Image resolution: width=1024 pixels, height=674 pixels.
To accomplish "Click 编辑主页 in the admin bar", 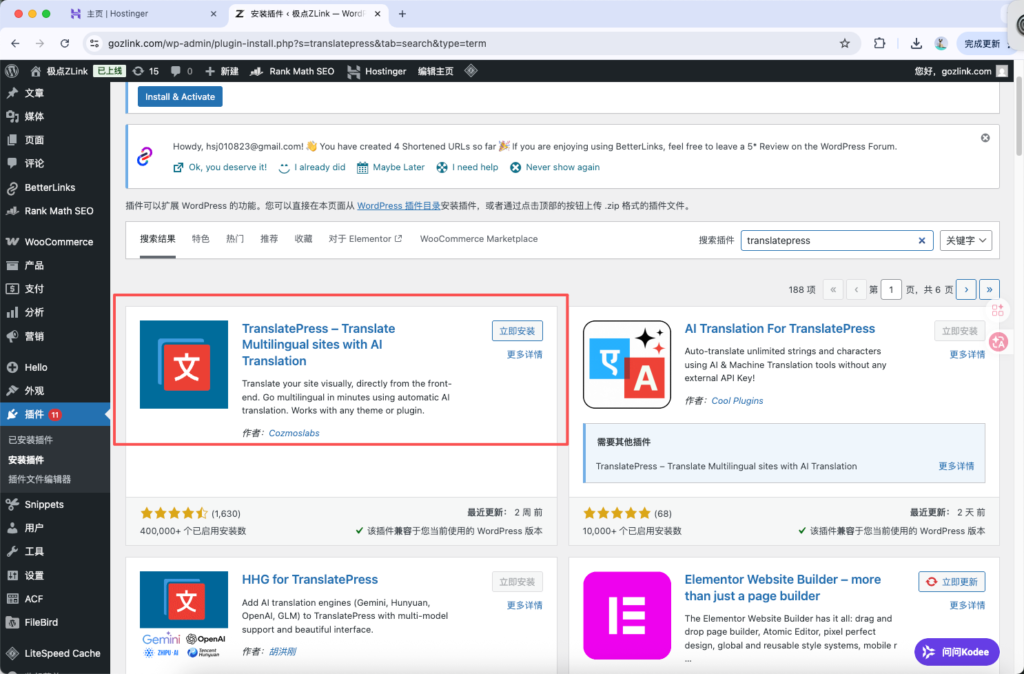I will click(436, 71).
